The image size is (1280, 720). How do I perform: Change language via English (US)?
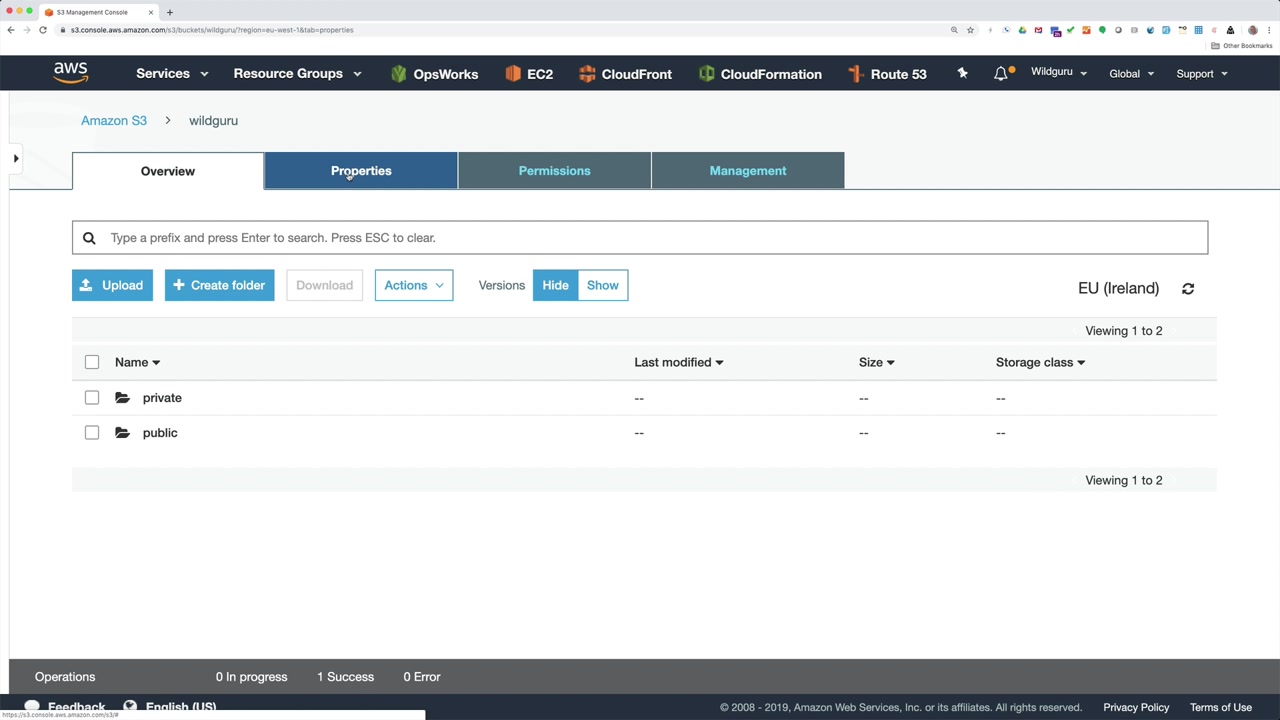[170, 707]
